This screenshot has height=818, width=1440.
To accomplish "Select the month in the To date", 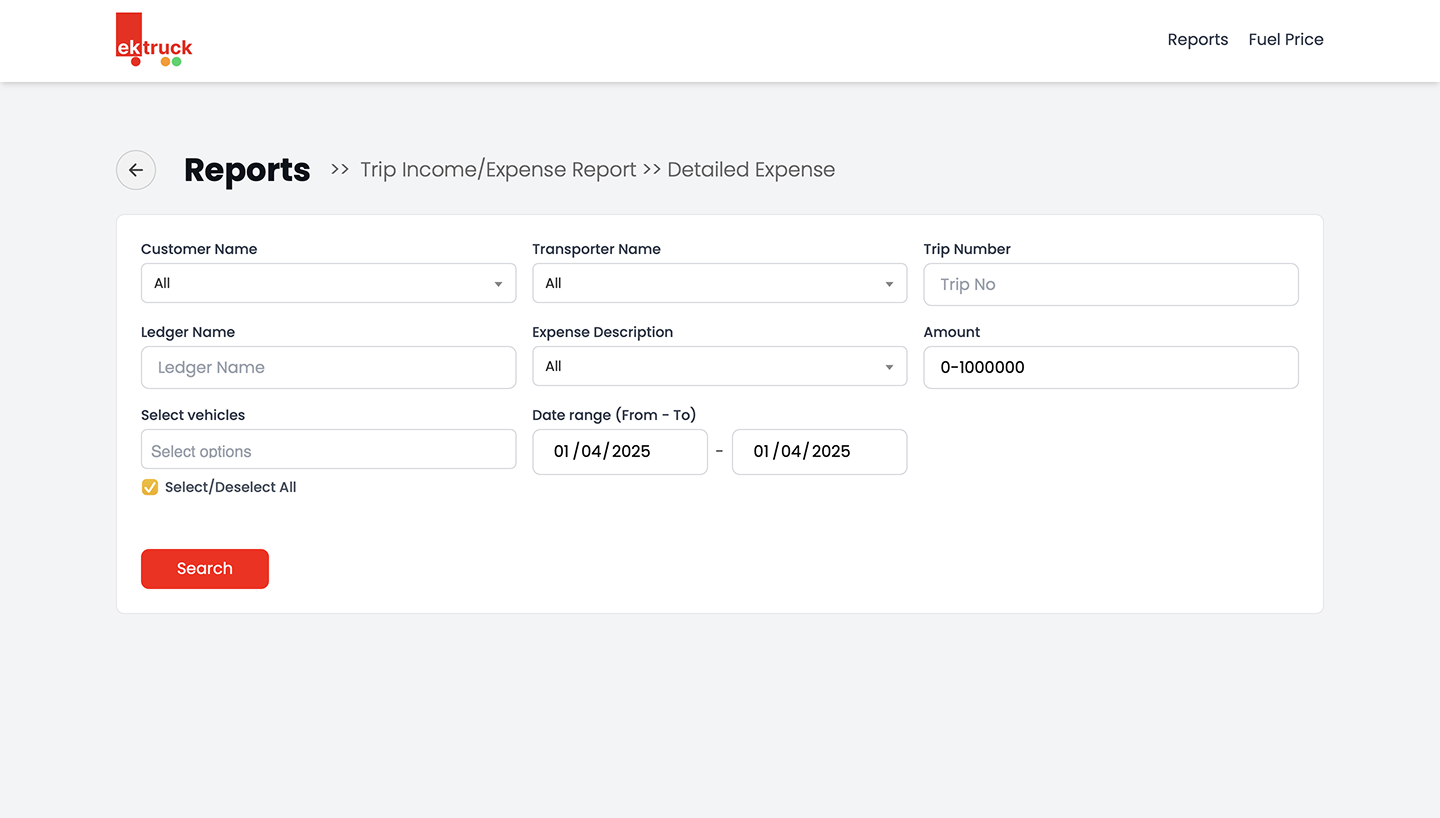I will click(x=792, y=452).
